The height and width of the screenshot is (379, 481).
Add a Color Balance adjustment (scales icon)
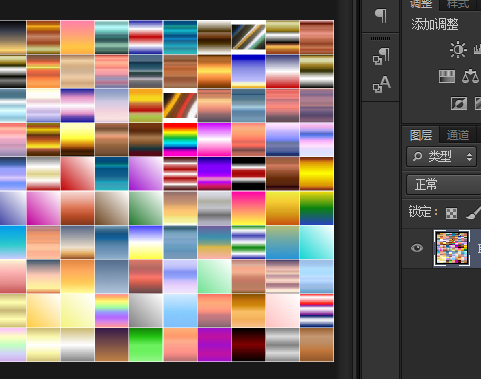(470, 76)
